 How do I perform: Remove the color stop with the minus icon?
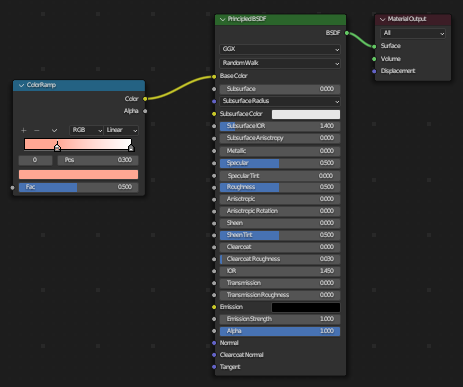coord(37,130)
